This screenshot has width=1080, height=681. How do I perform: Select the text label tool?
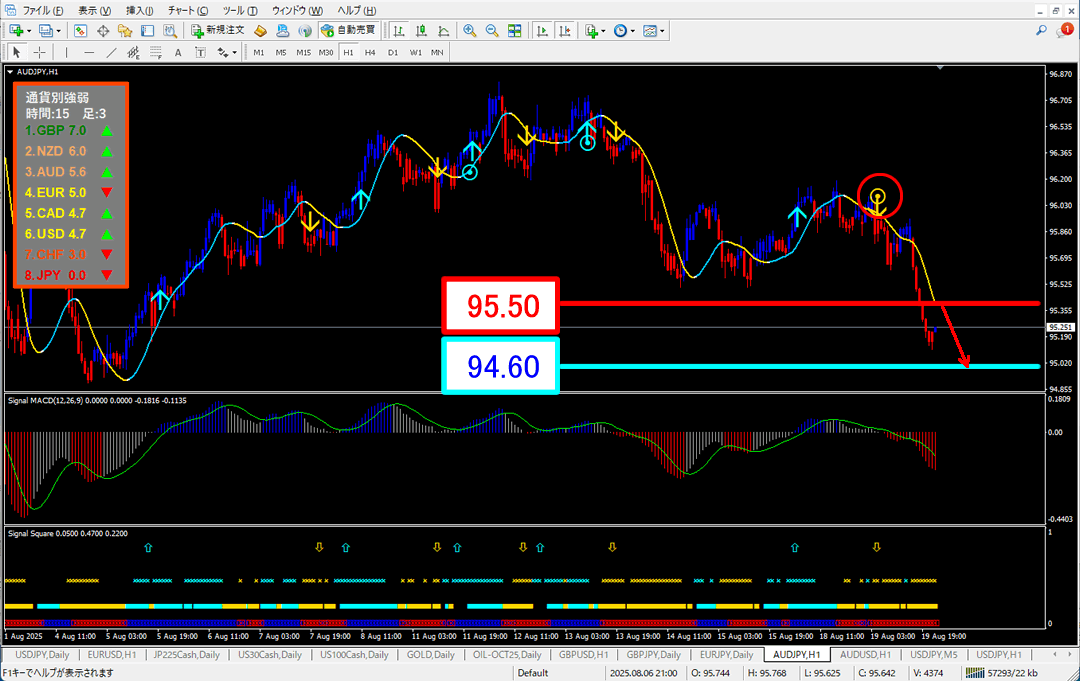coord(200,52)
